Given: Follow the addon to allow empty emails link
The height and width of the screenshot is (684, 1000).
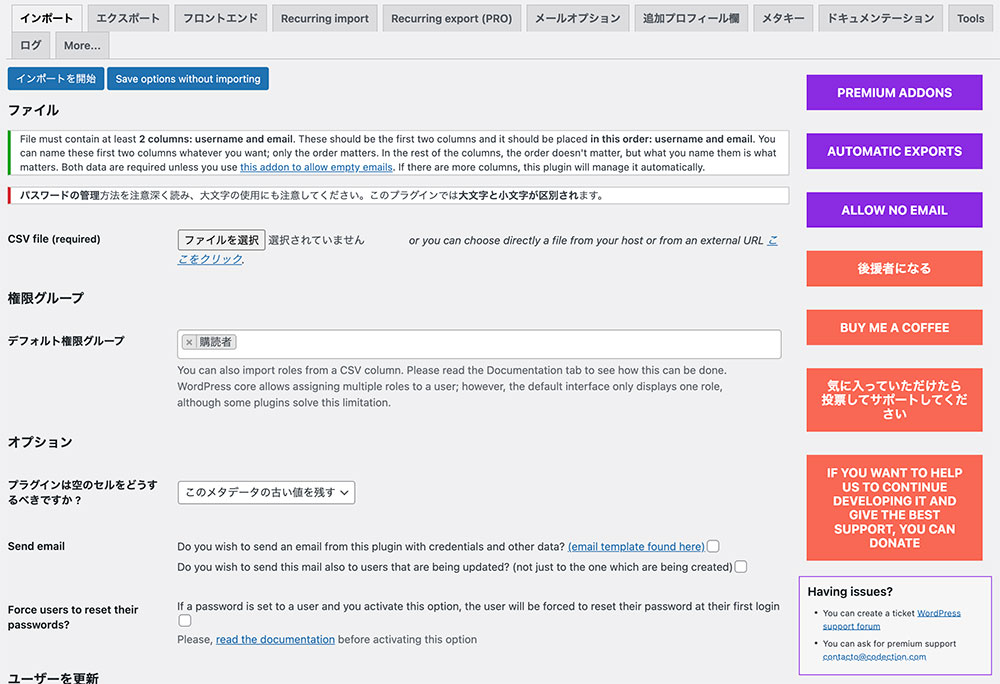Looking at the screenshot, I should click(316, 167).
